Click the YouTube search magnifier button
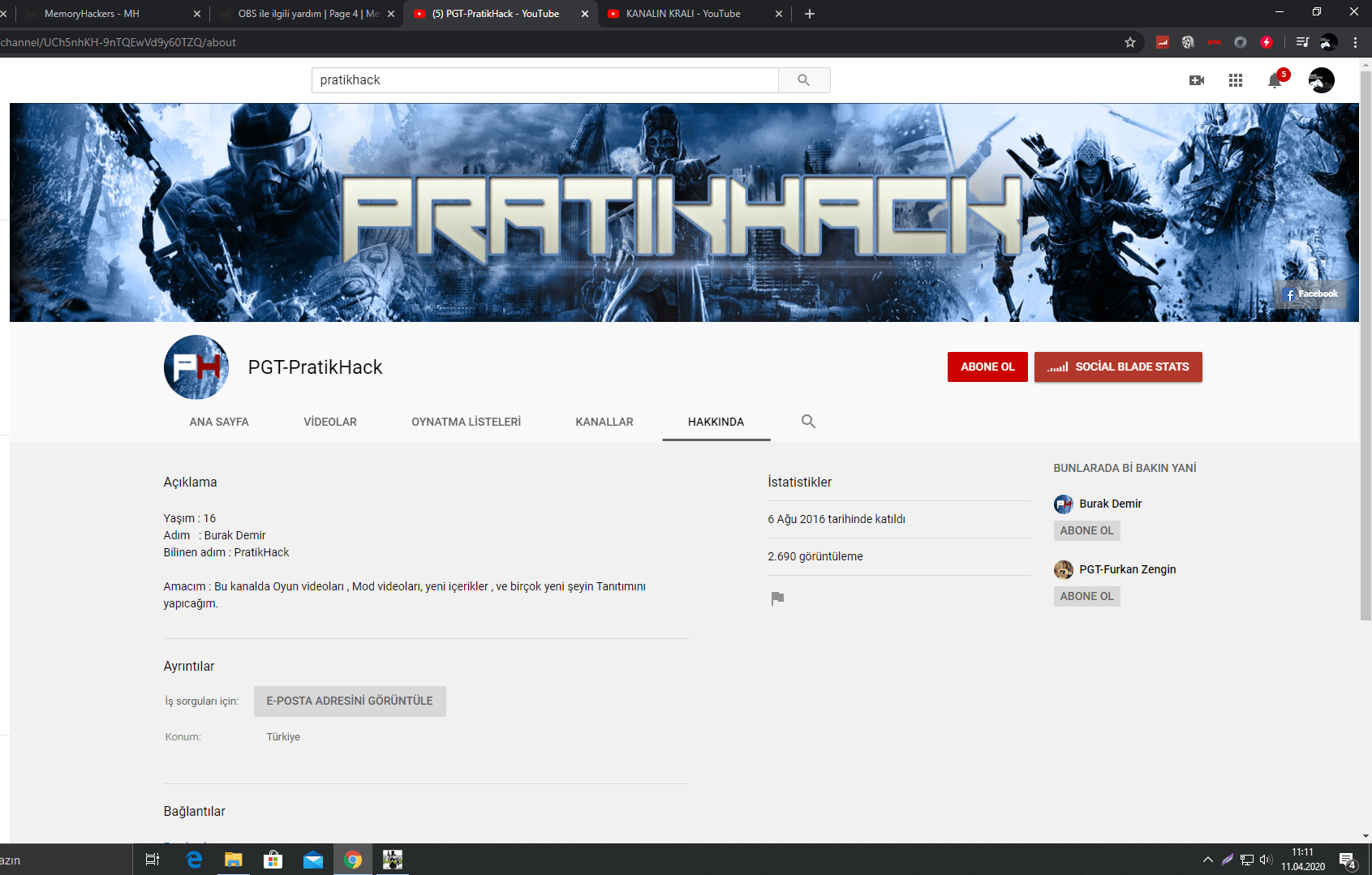Viewport: 1372px width, 875px height. (x=803, y=80)
